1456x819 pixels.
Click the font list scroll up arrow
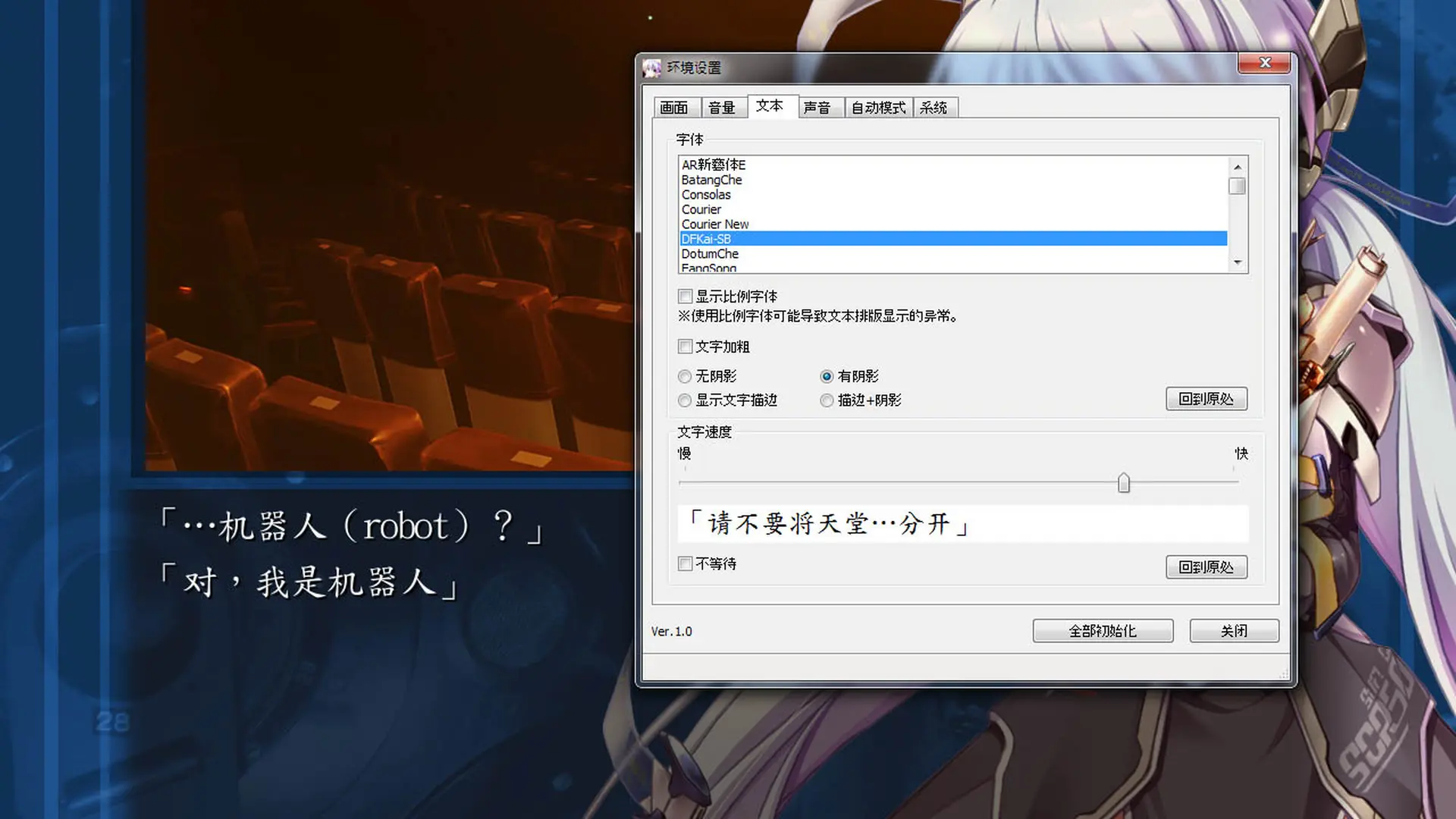(x=1237, y=167)
